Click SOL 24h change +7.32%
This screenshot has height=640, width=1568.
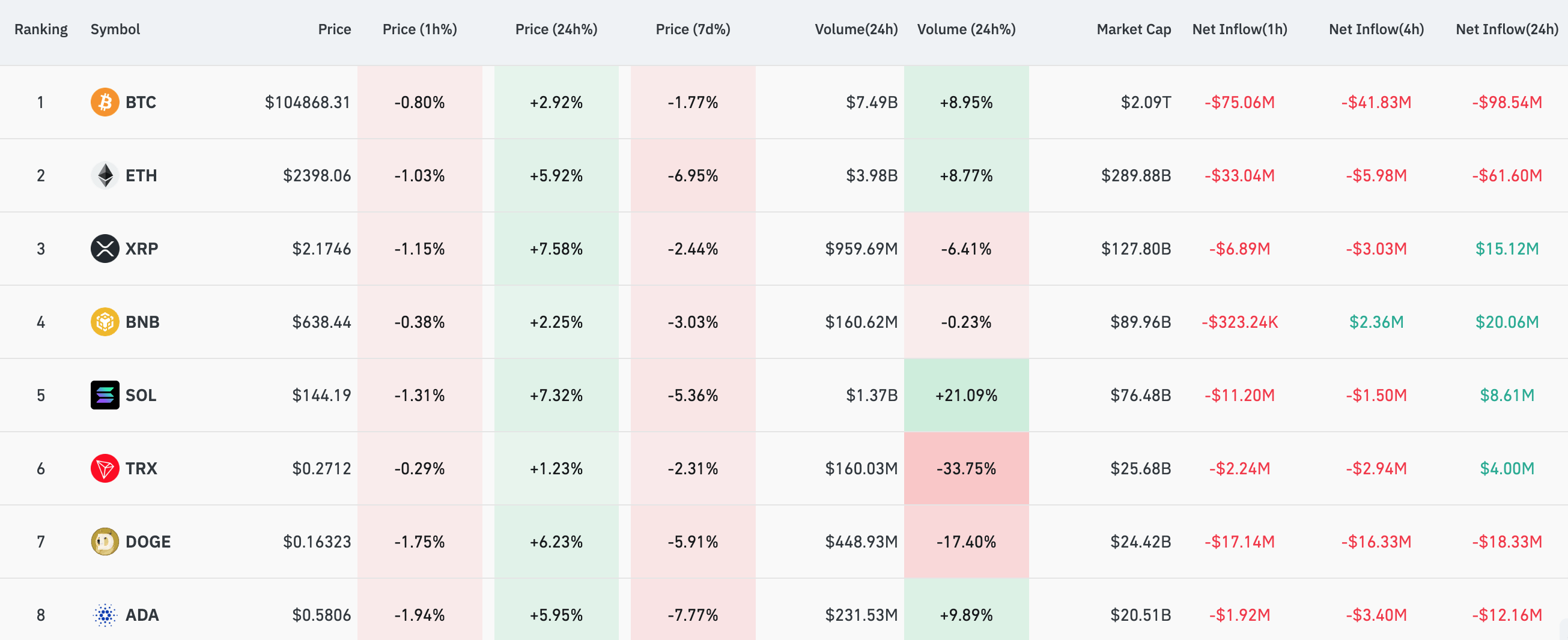coord(556,396)
